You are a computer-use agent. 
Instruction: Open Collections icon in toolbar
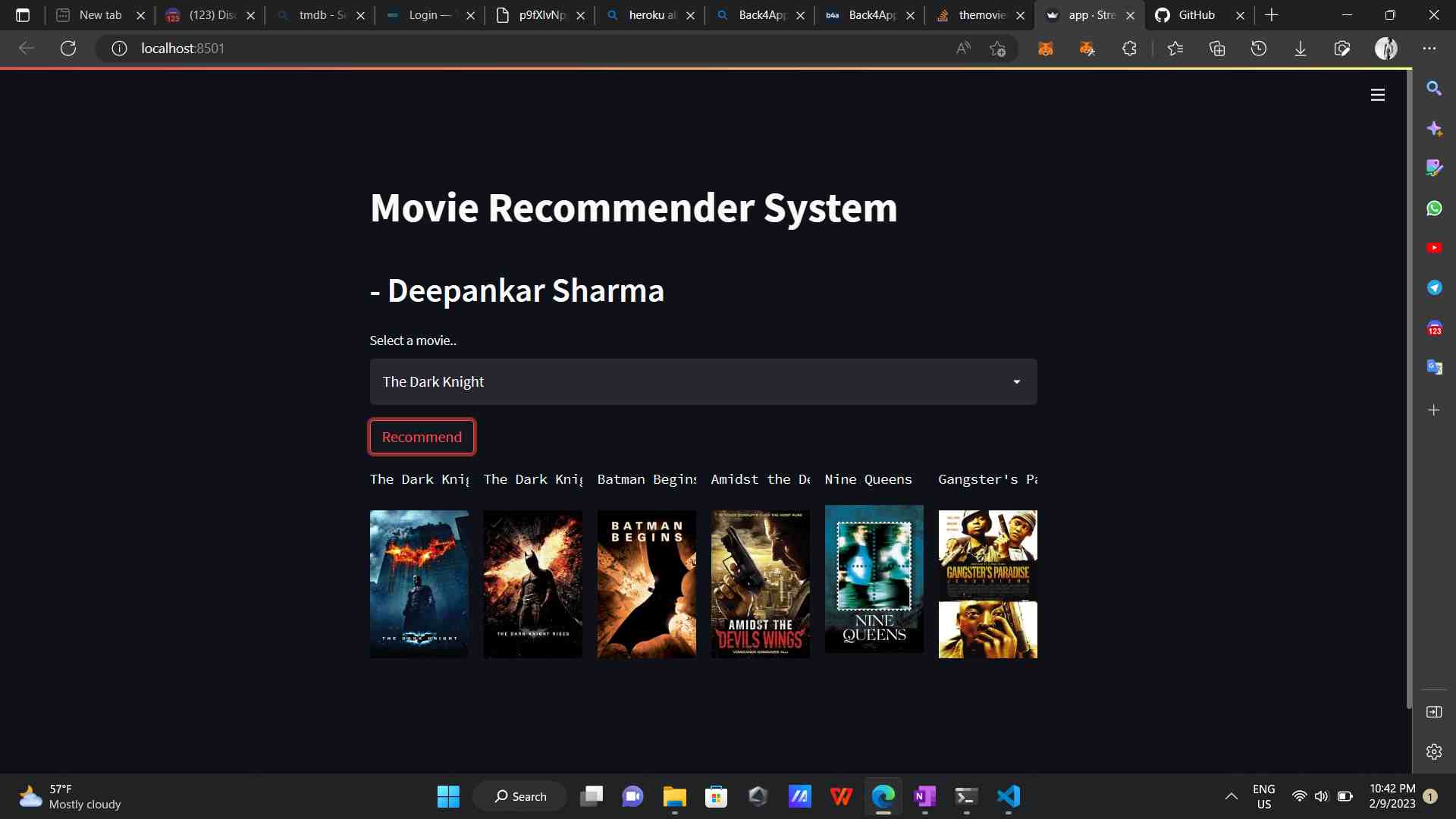coord(1217,49)
